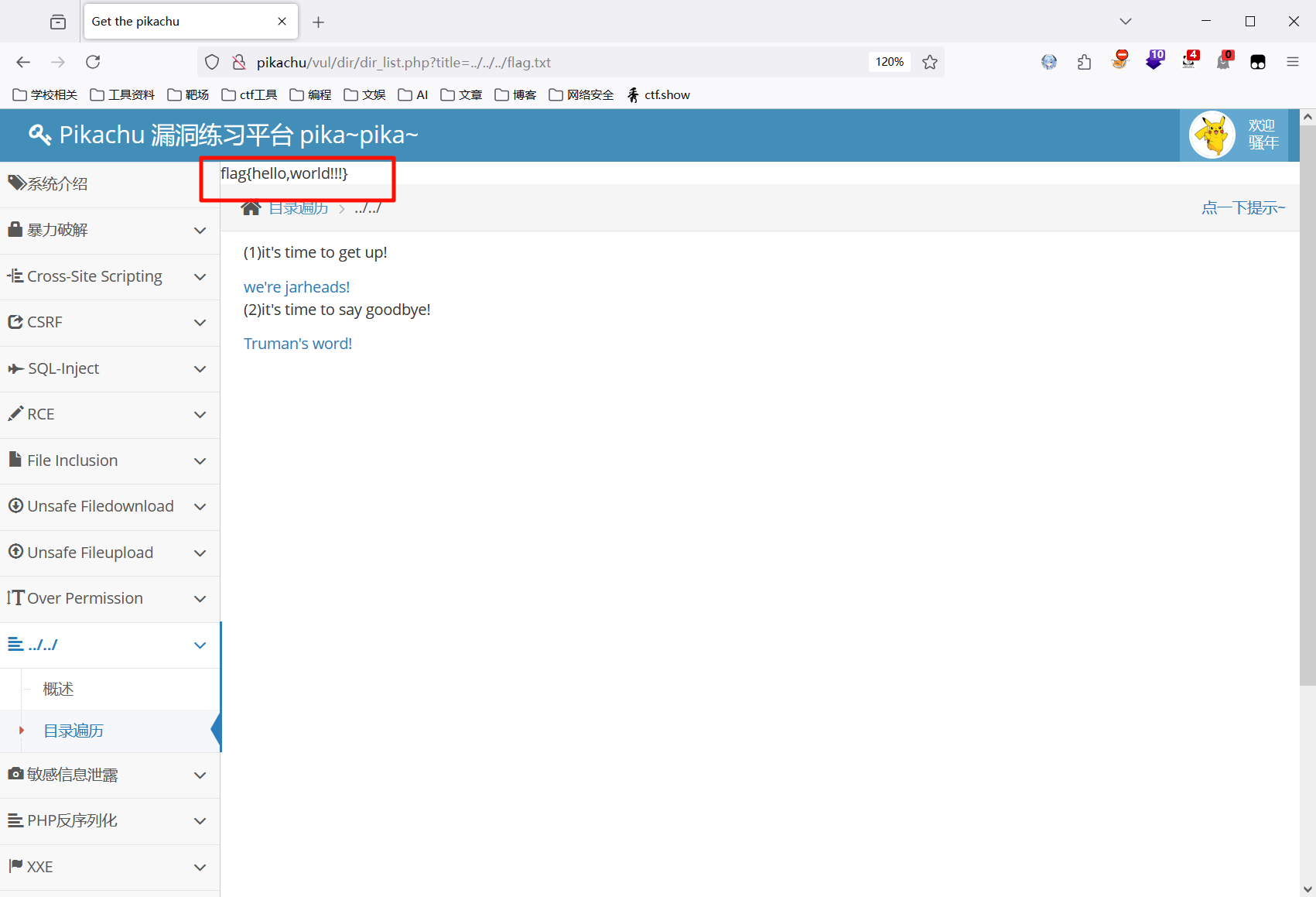Open the Truman's word! link
Screen dimensions: 1316x897
coord(298,344)
